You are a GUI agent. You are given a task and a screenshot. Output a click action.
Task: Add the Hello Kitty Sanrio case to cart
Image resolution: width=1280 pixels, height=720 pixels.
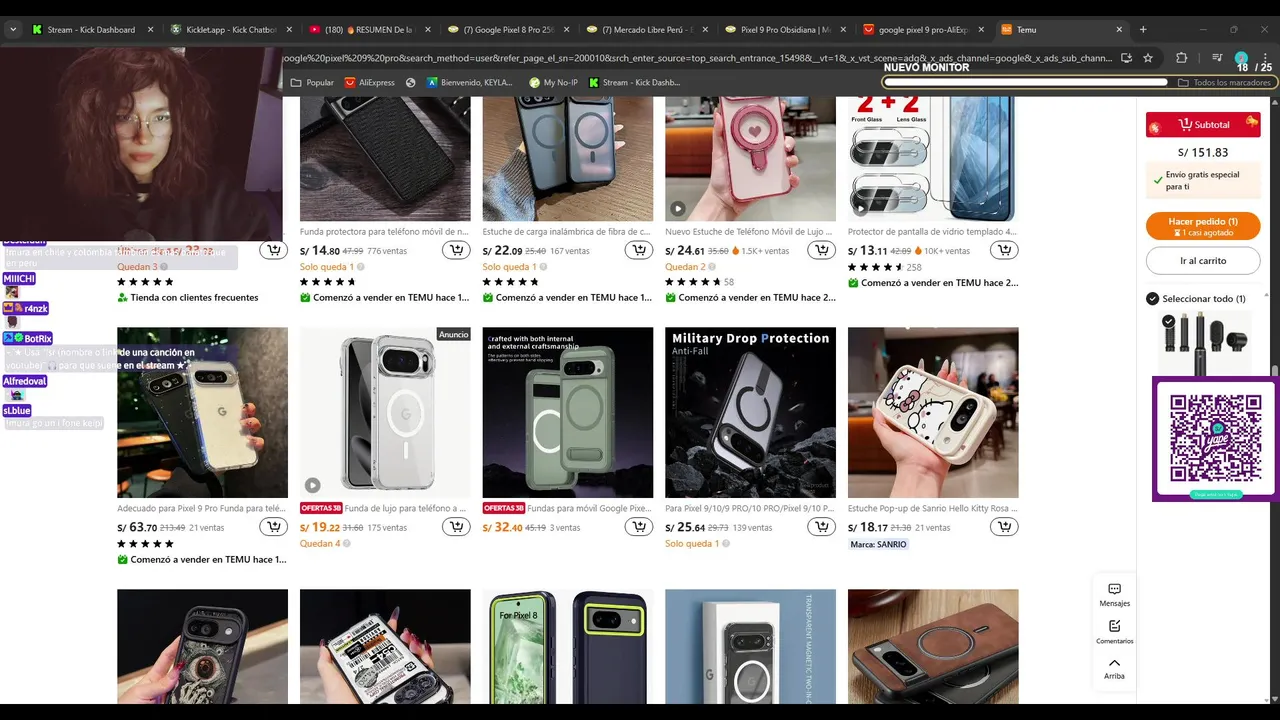pyautogui.click(x=1004, y=527)
